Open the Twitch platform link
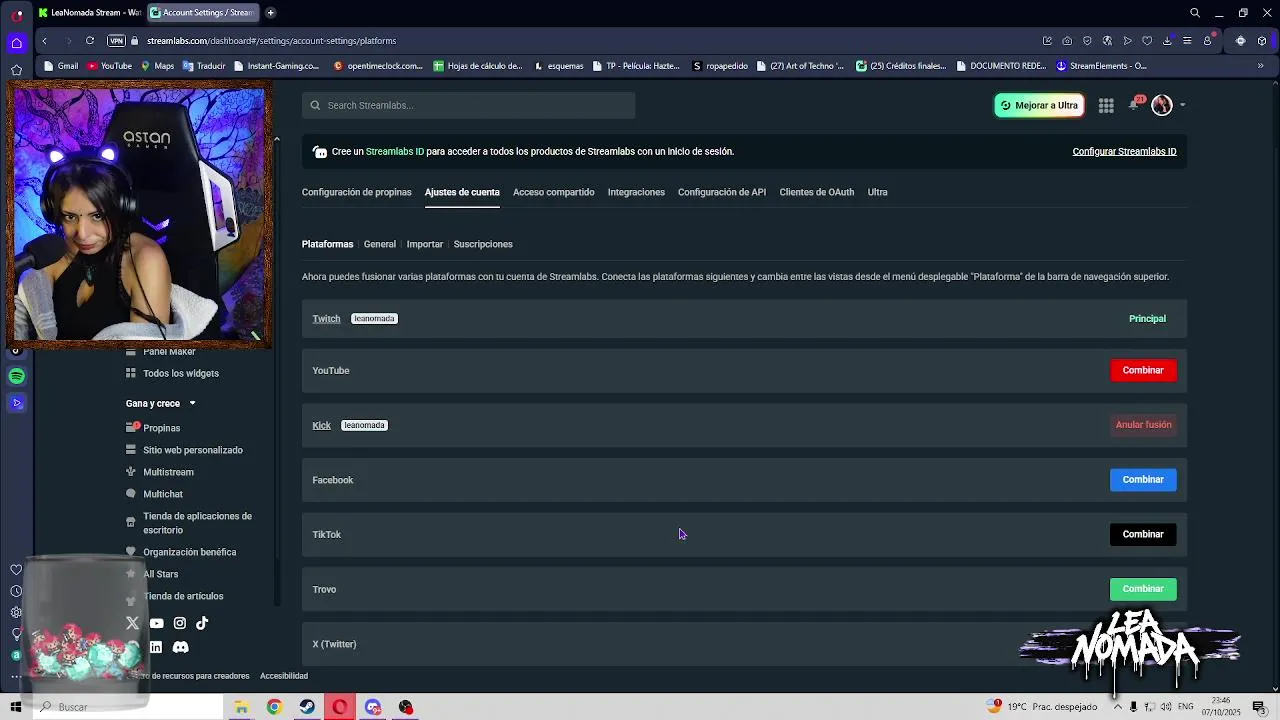1280x720 pixels. 326,319
